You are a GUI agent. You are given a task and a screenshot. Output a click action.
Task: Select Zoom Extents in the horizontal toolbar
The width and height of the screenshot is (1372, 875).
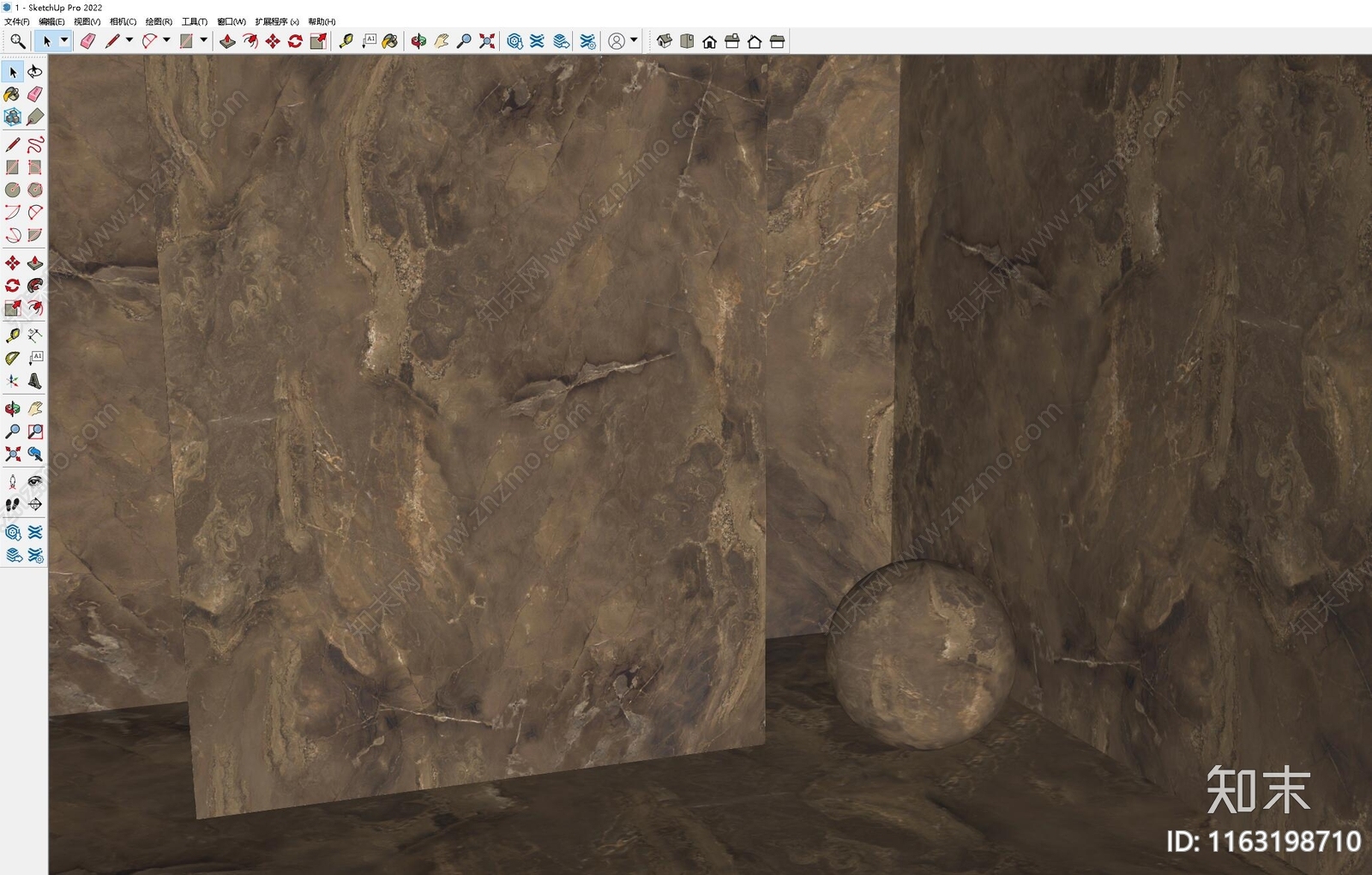(x=487, y=41)
